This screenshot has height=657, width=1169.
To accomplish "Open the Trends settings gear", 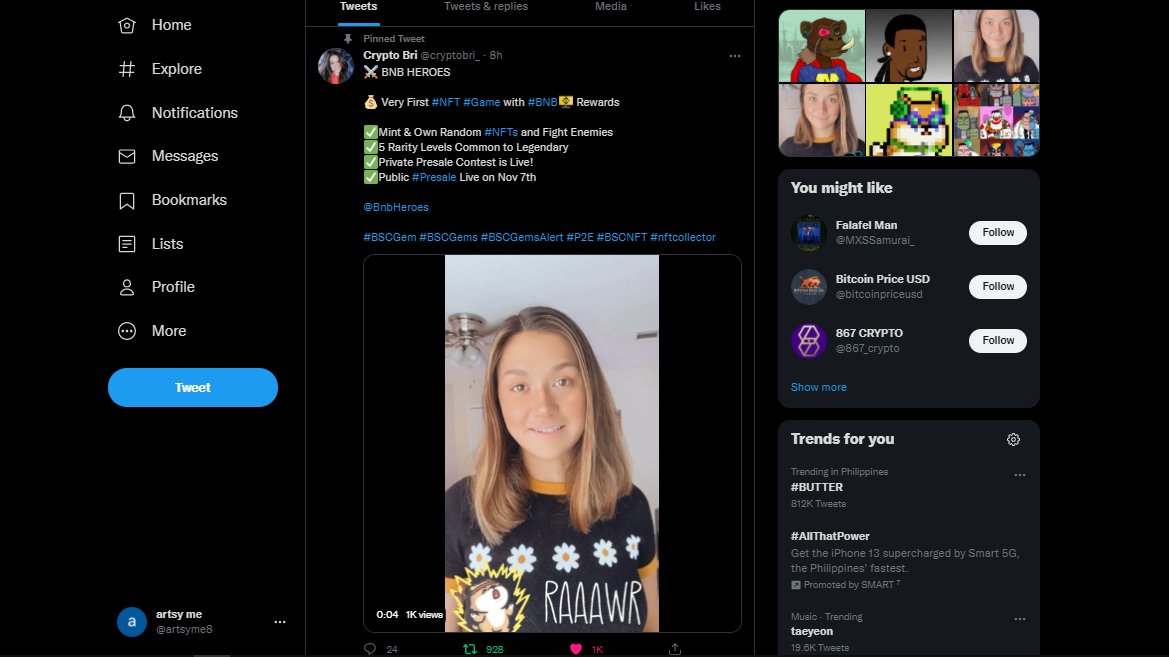I will [x=1013, y=440].
